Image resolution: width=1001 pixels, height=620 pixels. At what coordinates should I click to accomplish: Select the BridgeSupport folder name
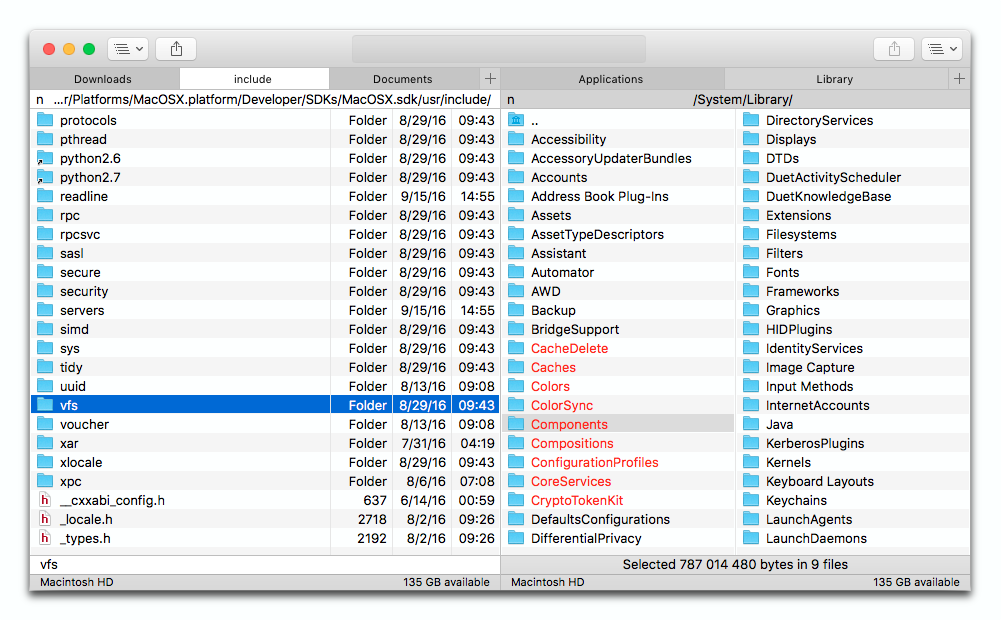click(575, 329)
